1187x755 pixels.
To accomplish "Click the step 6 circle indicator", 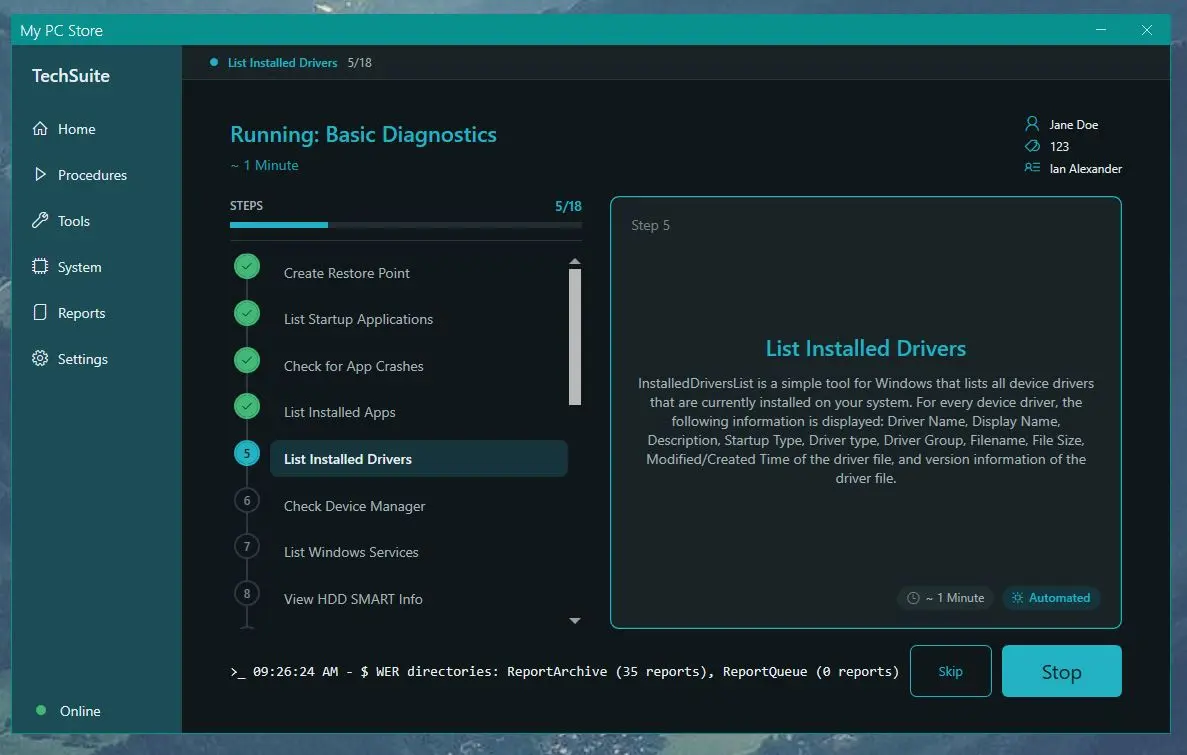I will tap(247, 501).
